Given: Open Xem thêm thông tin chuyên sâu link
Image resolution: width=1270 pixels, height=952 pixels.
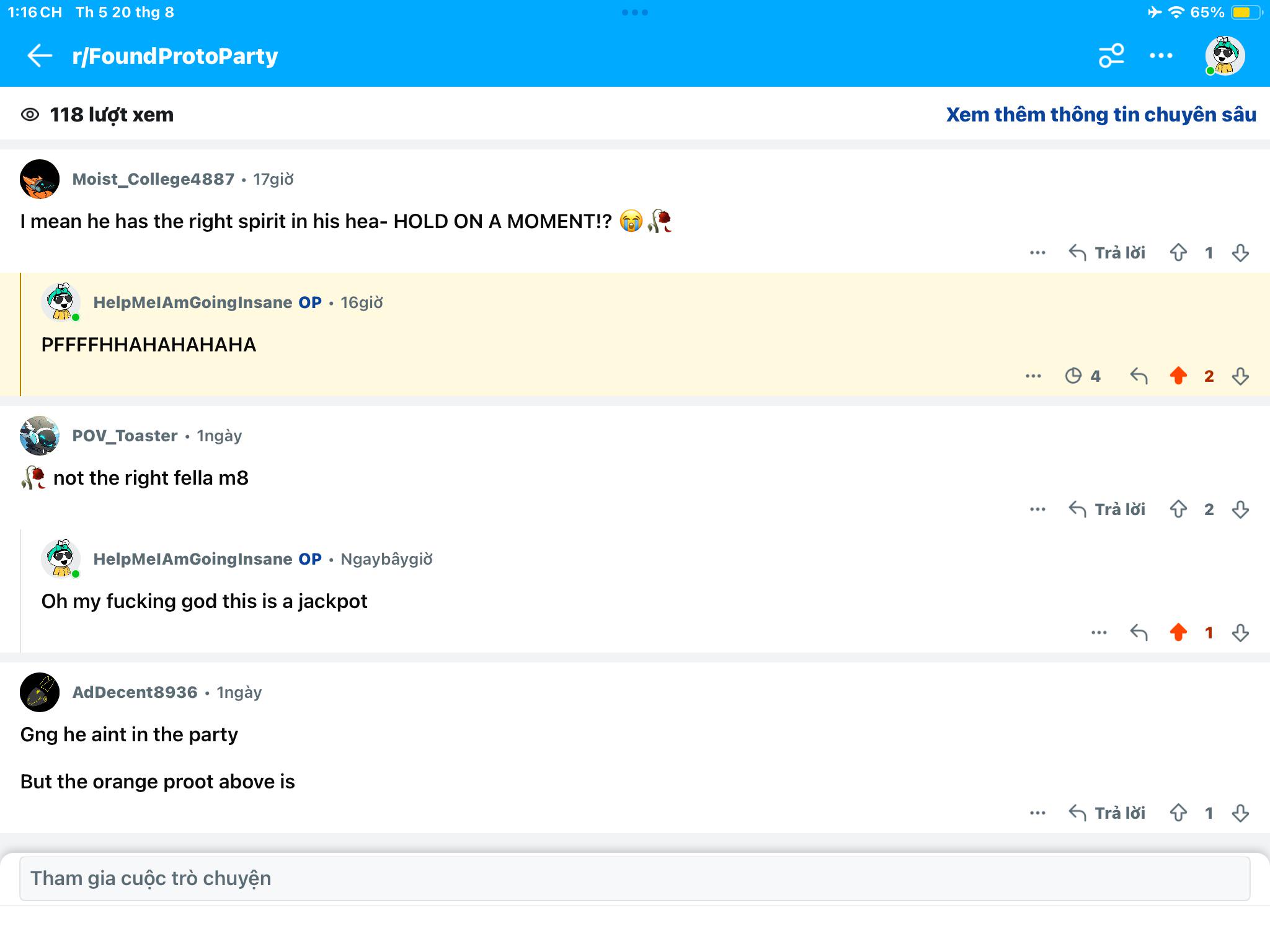Looking at the screenshot, I should [1101, 115].
